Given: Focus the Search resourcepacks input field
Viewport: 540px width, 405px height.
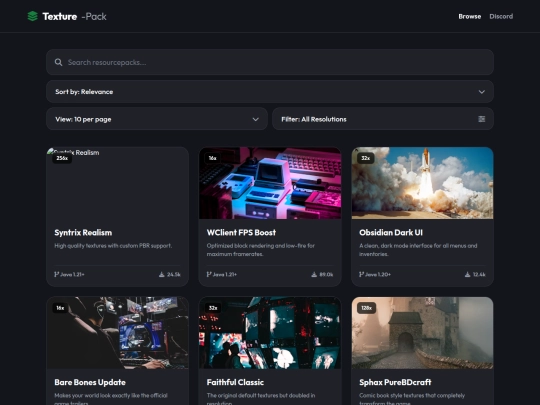Looking at the screenshot, I should 270,62.
